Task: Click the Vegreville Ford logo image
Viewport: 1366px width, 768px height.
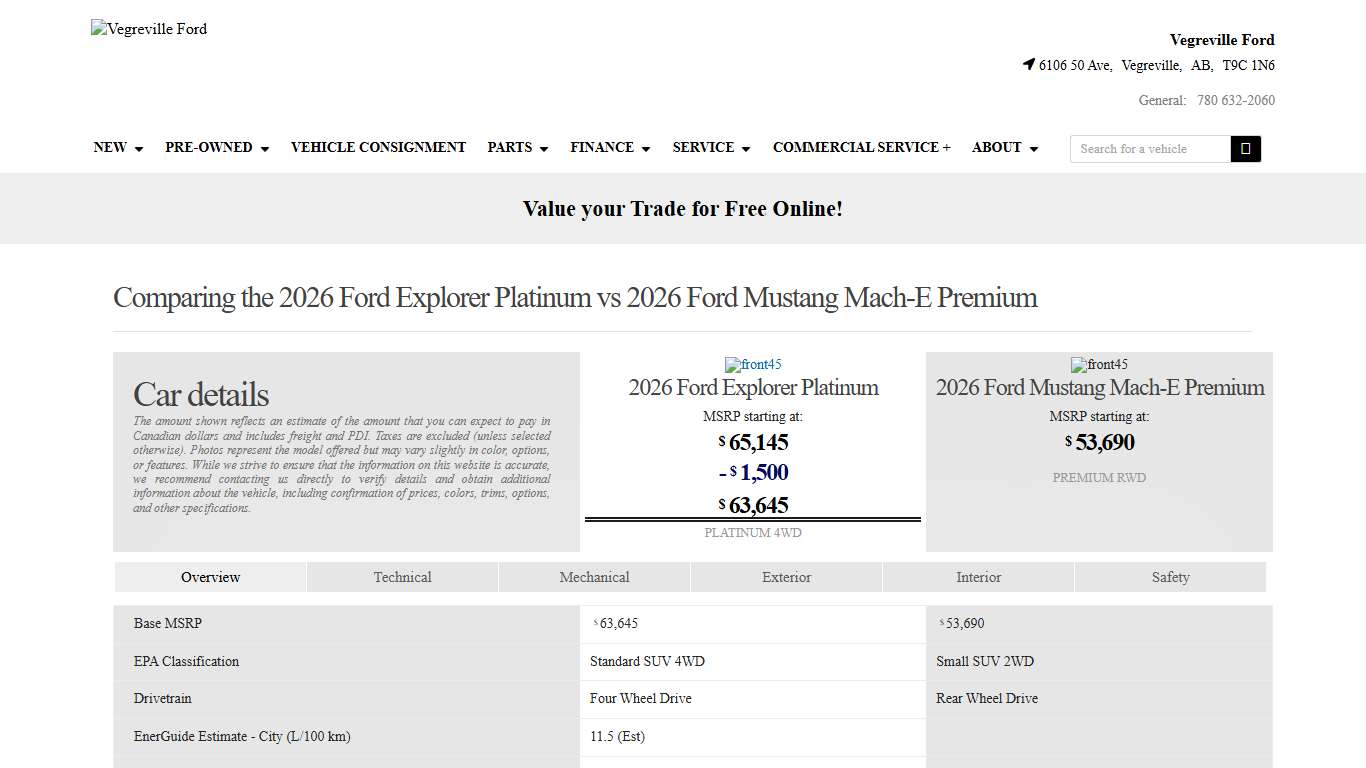Action: click(148, 28)
